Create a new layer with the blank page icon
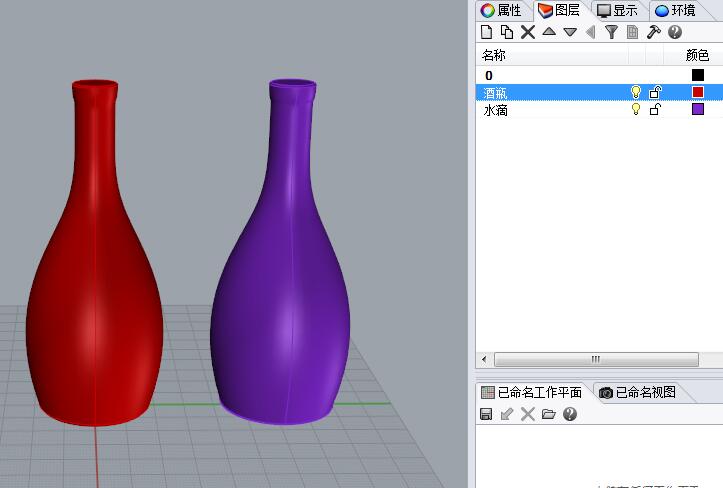The height and width of the screenshot is (488, 723). [486, 32]
